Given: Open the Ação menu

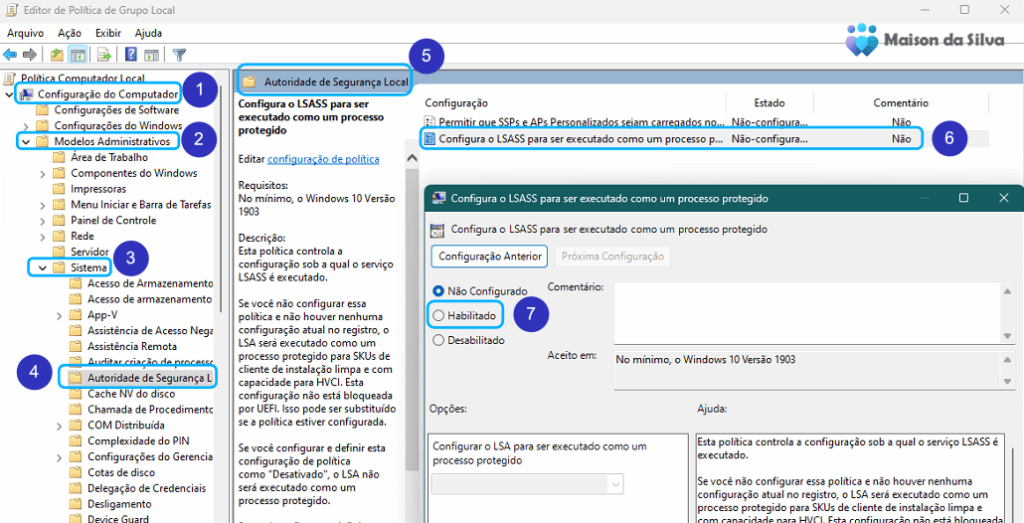Looking at the screenshot, I should (69, 33).
